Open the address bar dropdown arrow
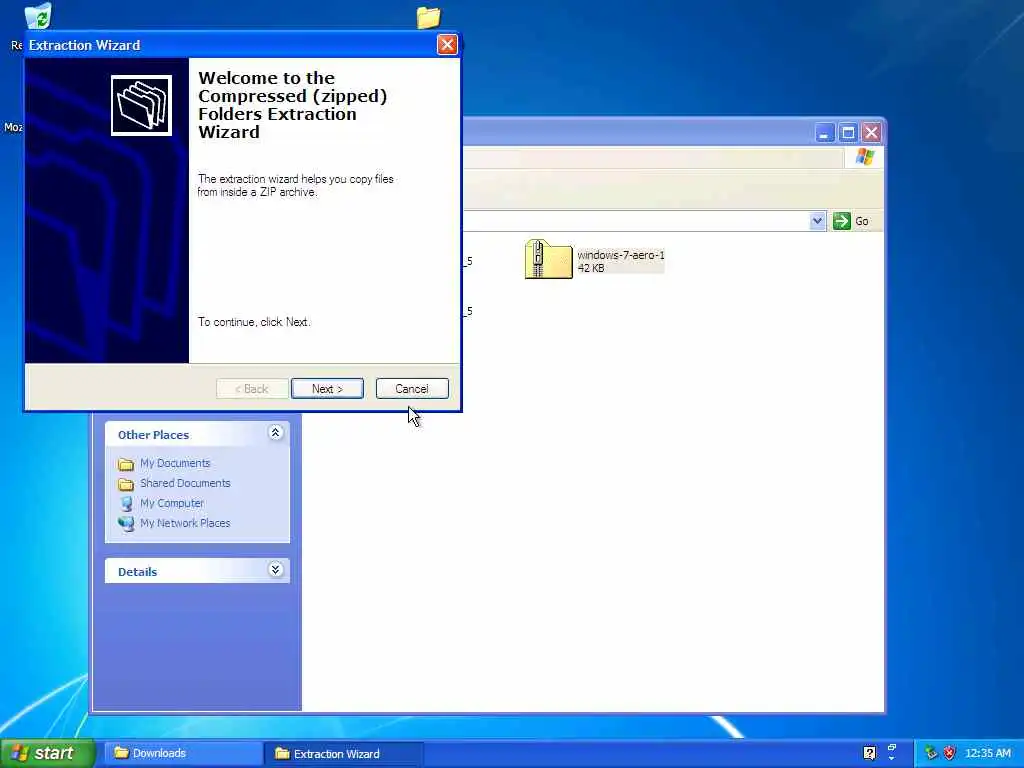This screenshot has height=768, width=1024. (817, 221)
